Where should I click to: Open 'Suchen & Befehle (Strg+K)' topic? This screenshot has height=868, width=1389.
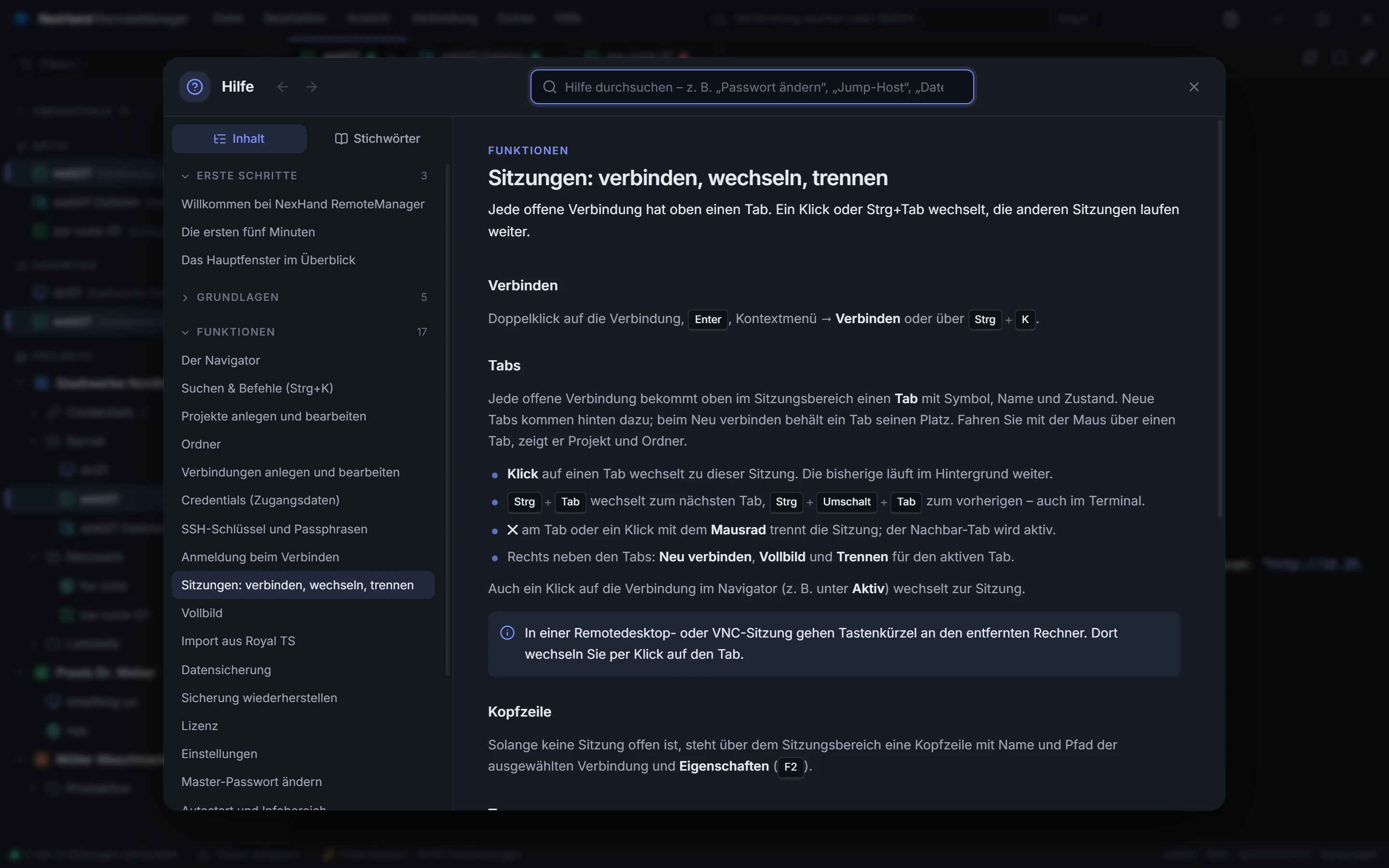[x=303, y=389]
